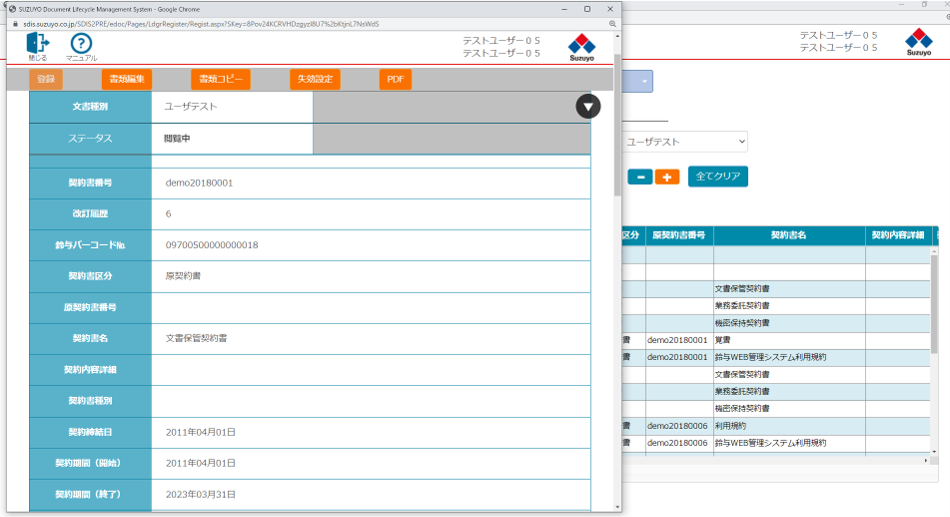Viewport: 950px width, 517px height.
Task: Click the Suzuyo logo in popup header
Action: (x=582, y=47)
